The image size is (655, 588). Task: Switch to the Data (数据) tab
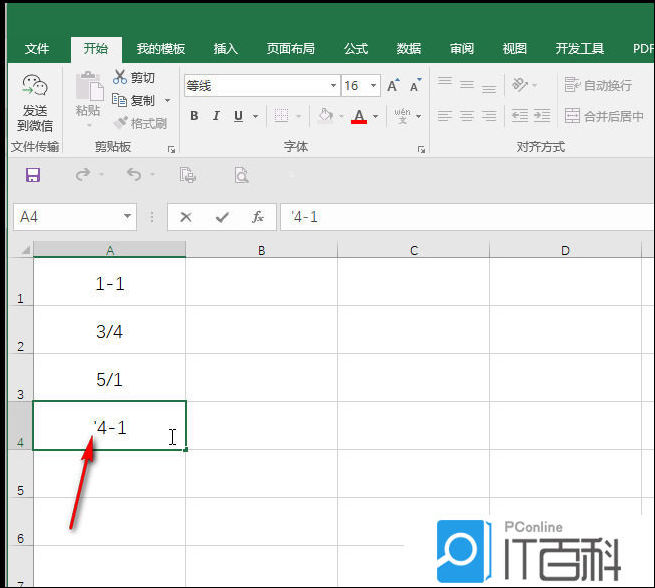(409, 49)
